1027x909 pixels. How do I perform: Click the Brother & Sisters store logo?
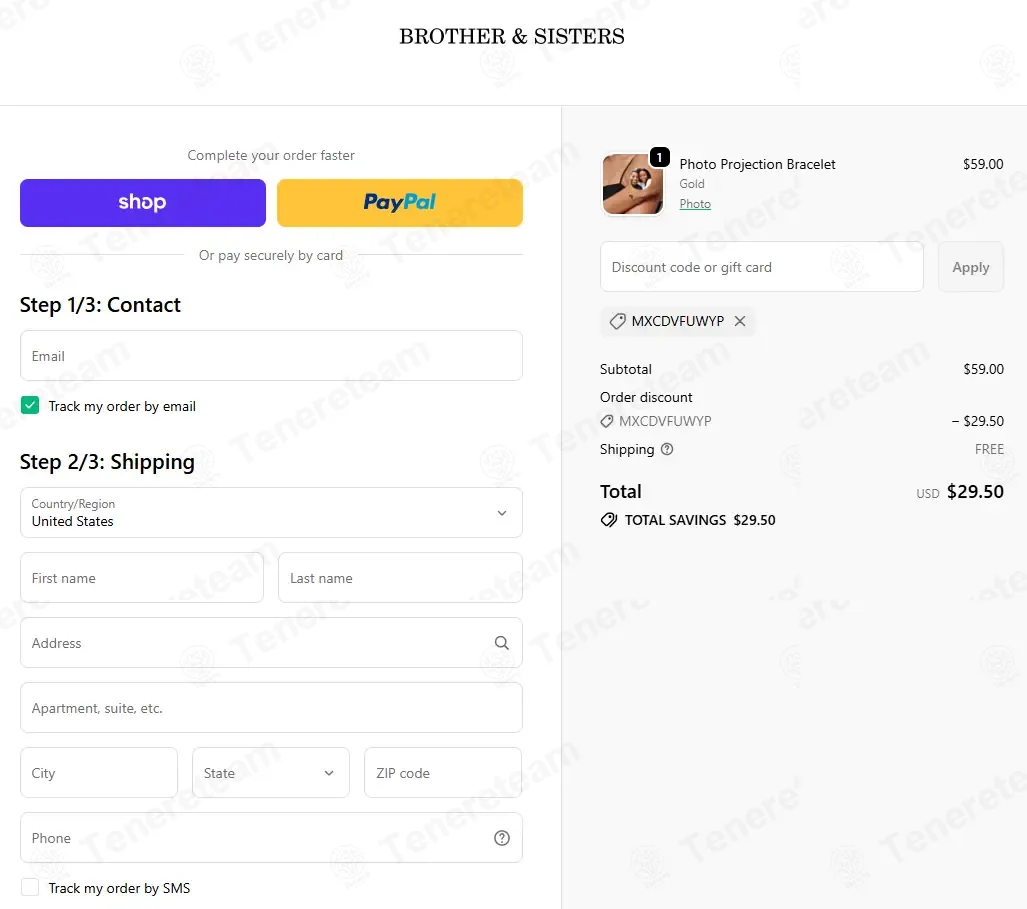512,37
